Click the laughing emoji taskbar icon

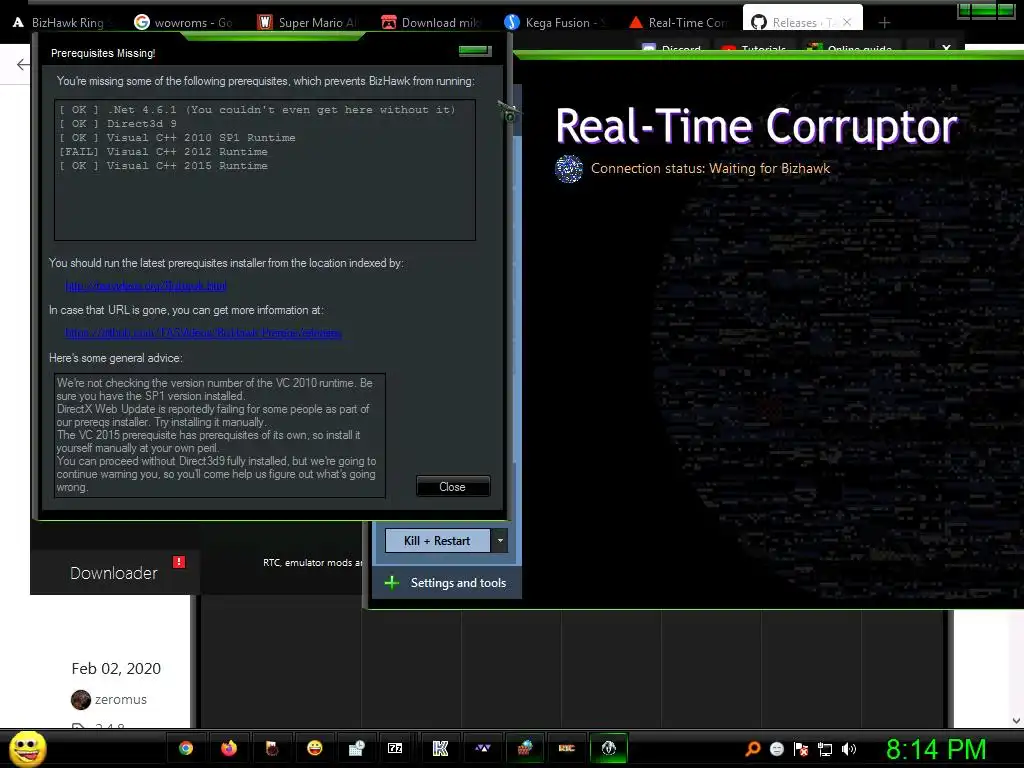(x=315, y=748)
